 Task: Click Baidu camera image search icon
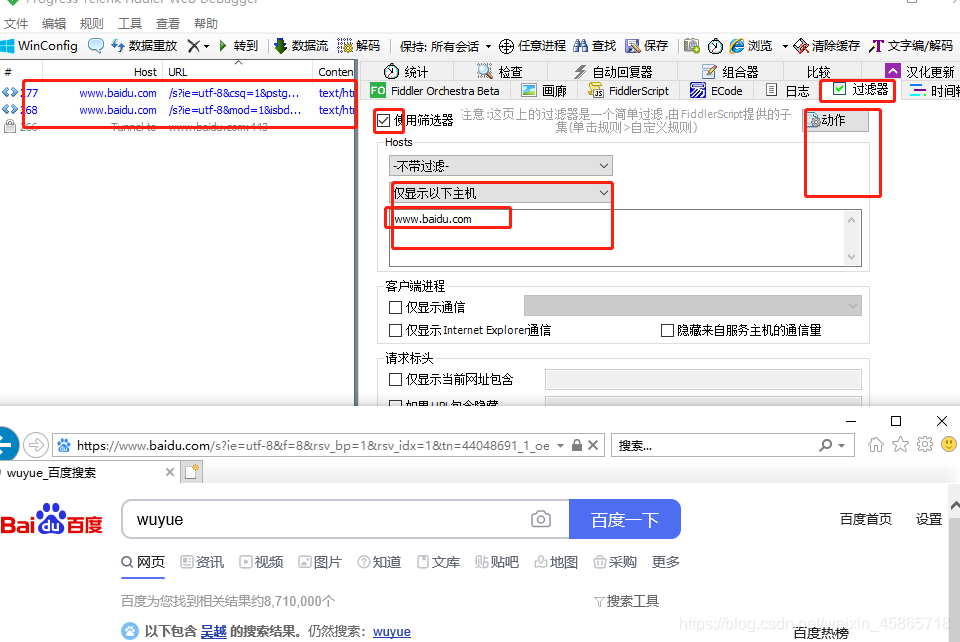tap(541, 519)
